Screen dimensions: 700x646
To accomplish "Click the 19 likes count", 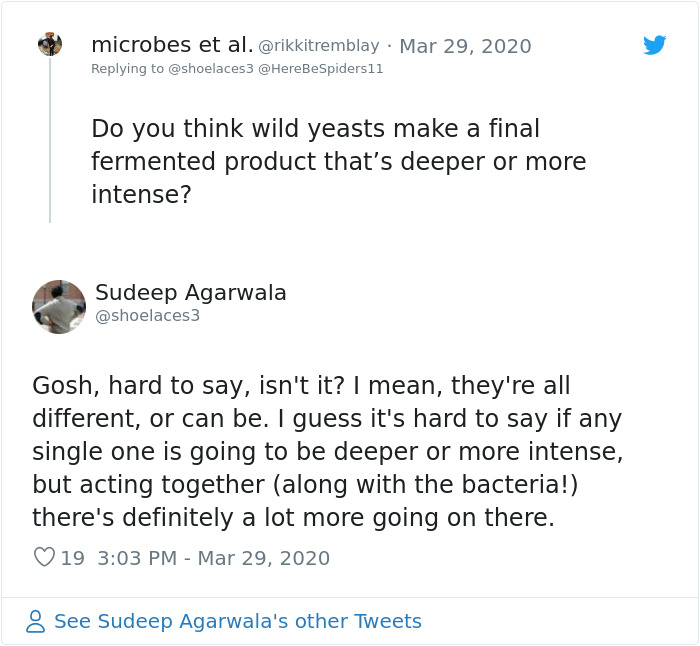I will 73,558.
